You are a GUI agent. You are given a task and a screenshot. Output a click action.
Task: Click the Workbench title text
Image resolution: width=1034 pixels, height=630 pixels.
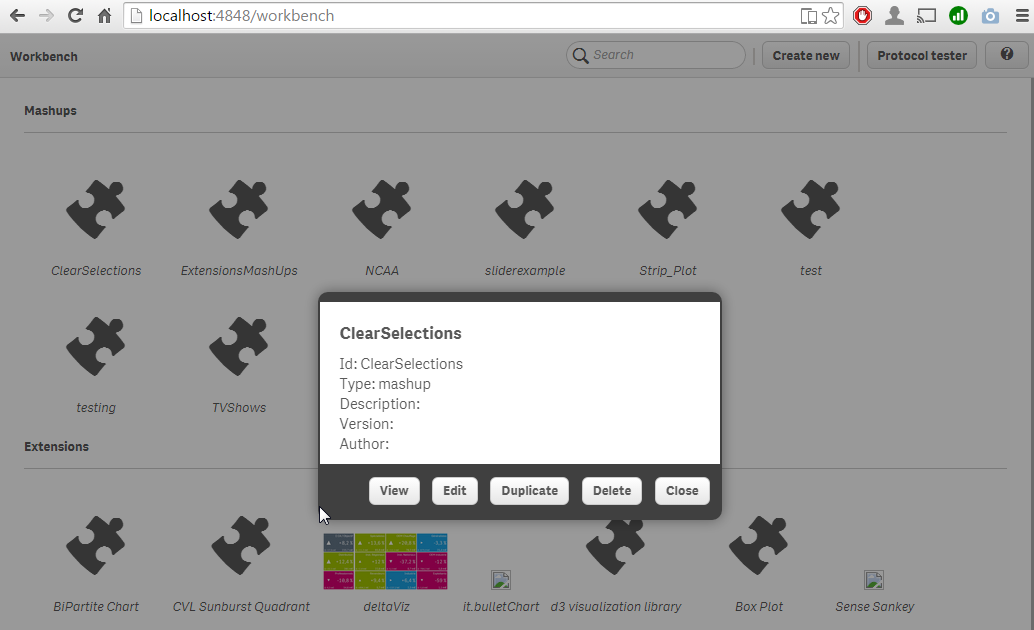click(x=44, y=57)
